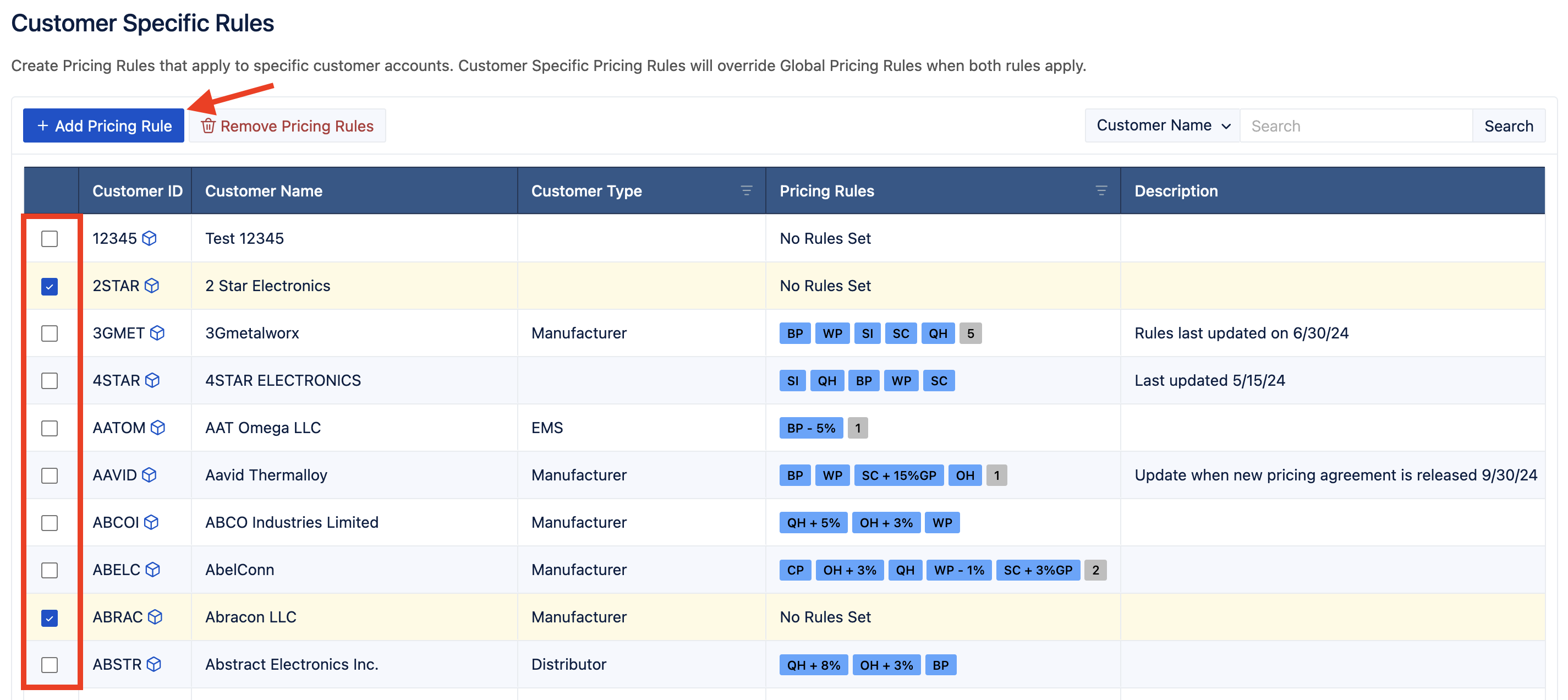
Task: Click the SC + 3%GP rule tag
Action: tap(1038, 570)
